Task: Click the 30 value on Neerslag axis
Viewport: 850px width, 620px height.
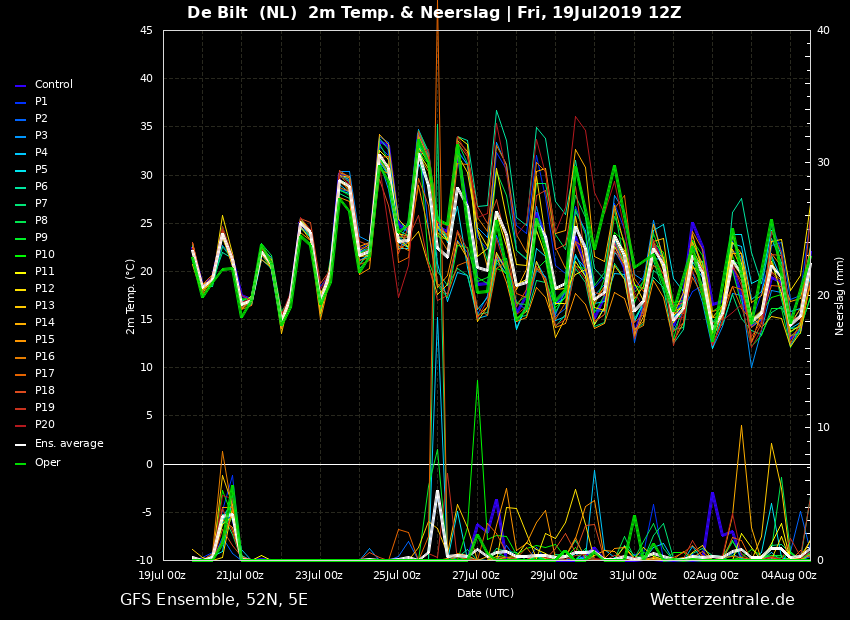Action: pos(823,163)
